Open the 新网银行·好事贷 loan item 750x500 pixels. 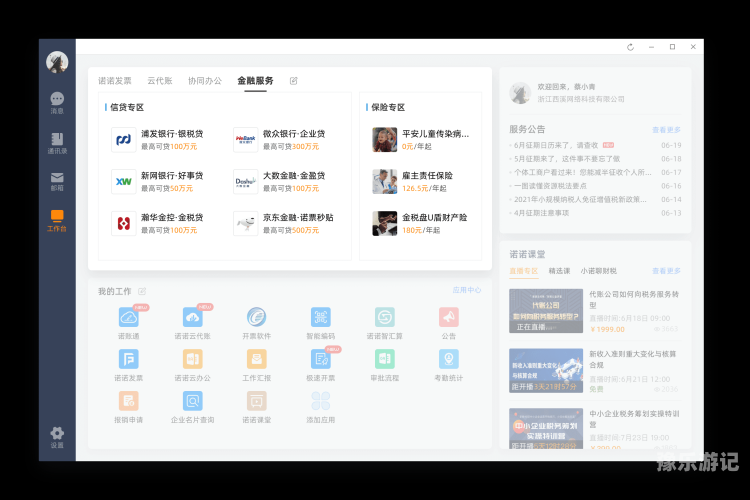point(158,182)
